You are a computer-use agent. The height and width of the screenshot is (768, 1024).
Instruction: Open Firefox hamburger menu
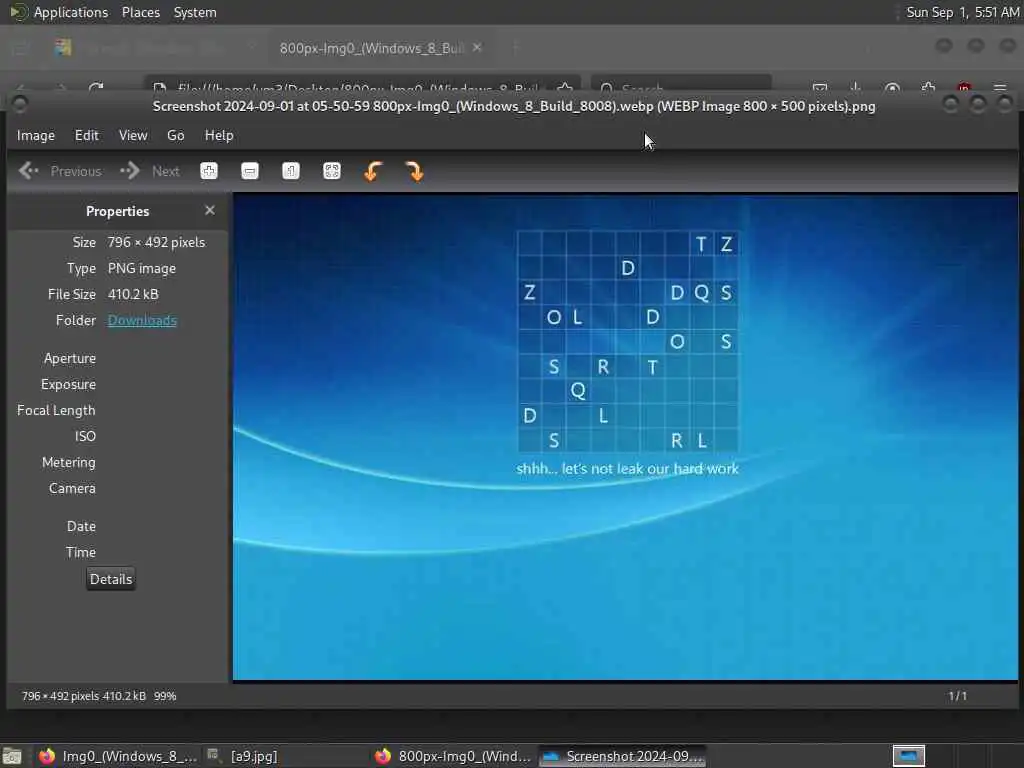[x=1000, y=88]
